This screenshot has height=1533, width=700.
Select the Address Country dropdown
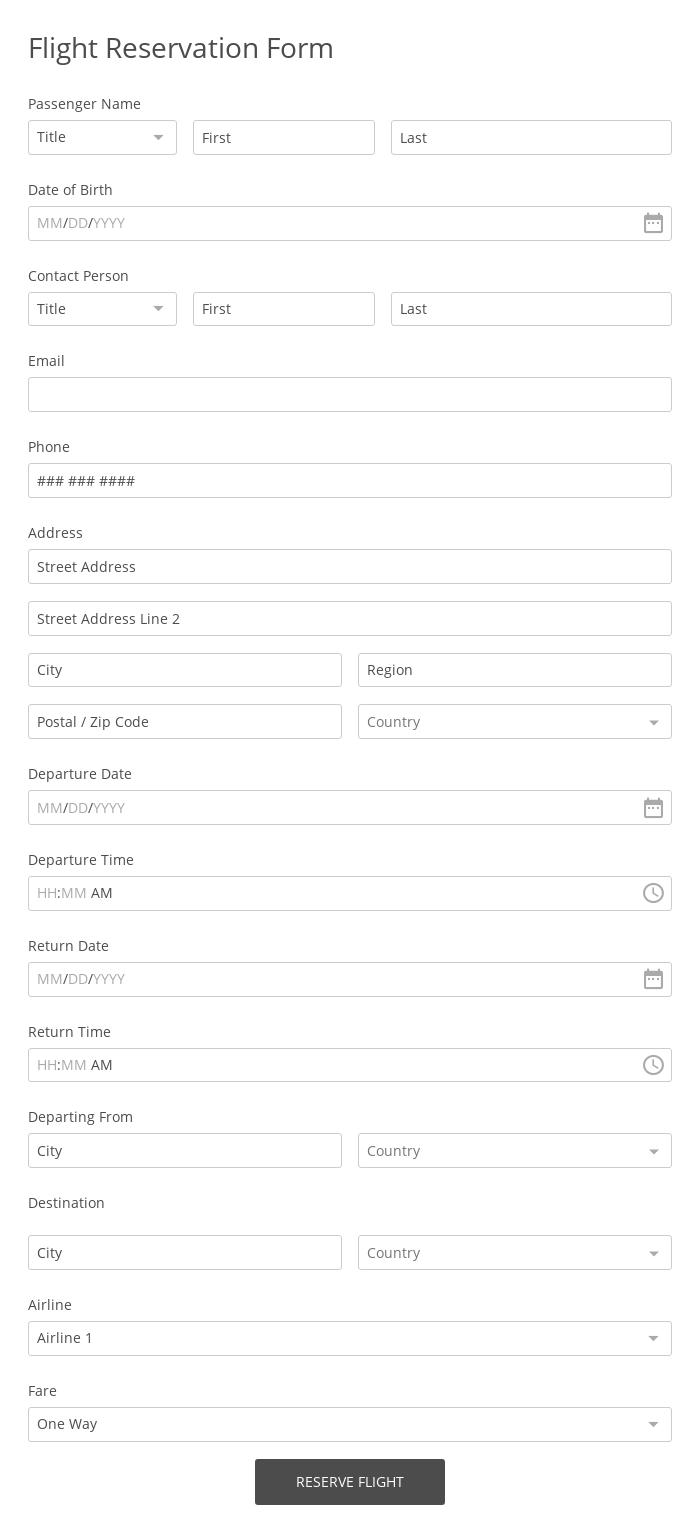[x=514, y=722]
